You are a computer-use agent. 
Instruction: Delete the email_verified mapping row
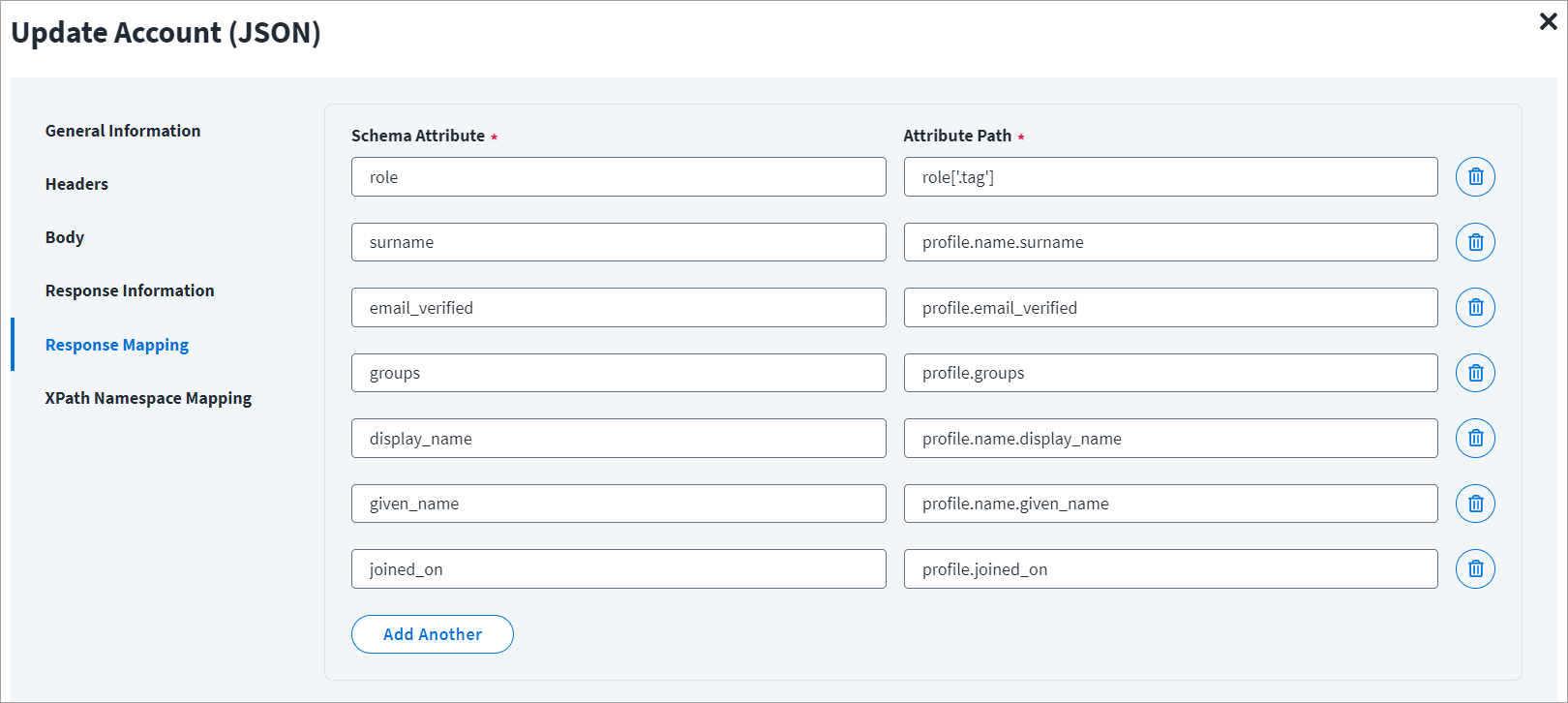click(1475, 308)
